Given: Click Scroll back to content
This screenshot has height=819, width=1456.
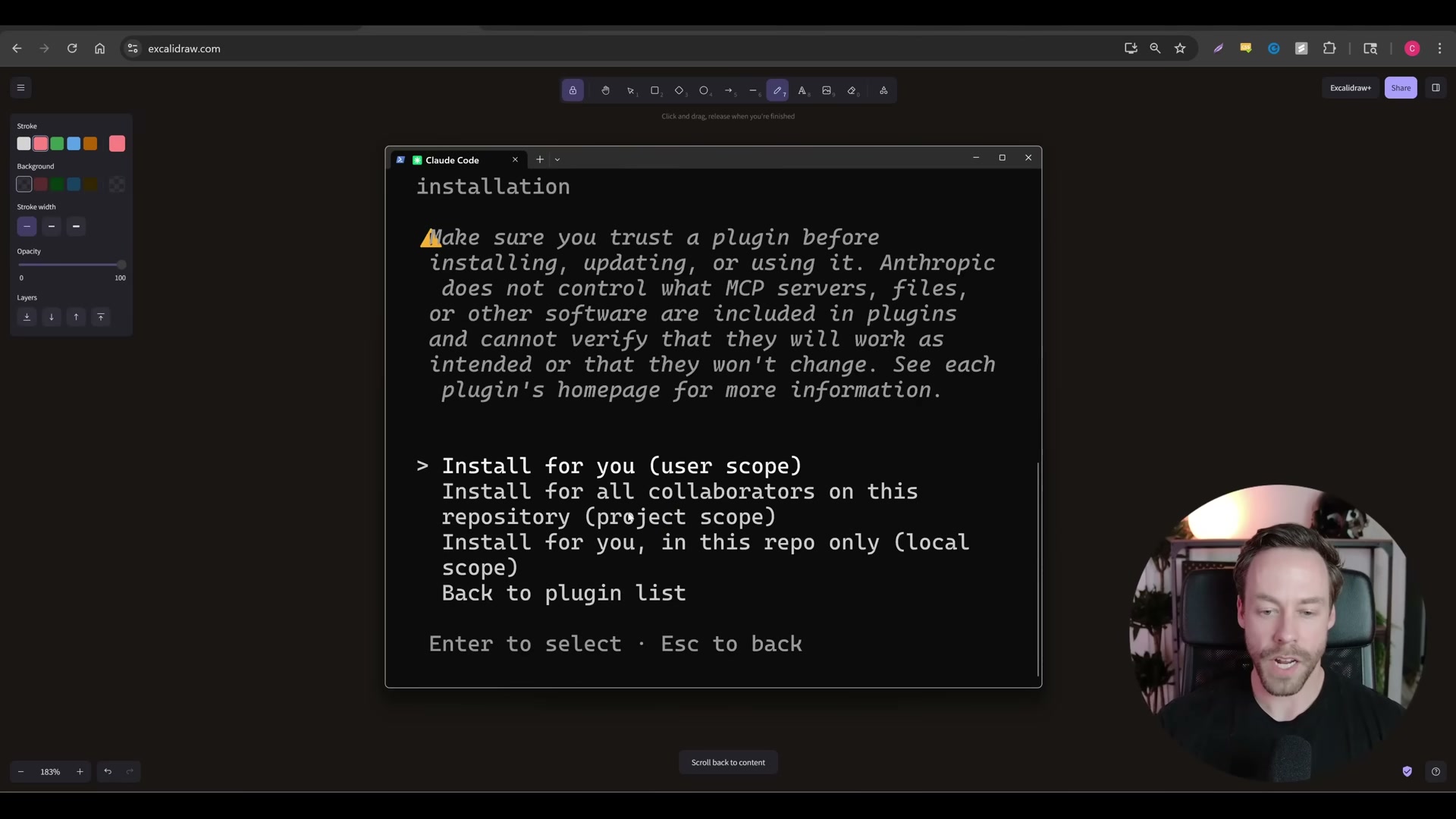Looking at the screenshot, I should (728, 763).
